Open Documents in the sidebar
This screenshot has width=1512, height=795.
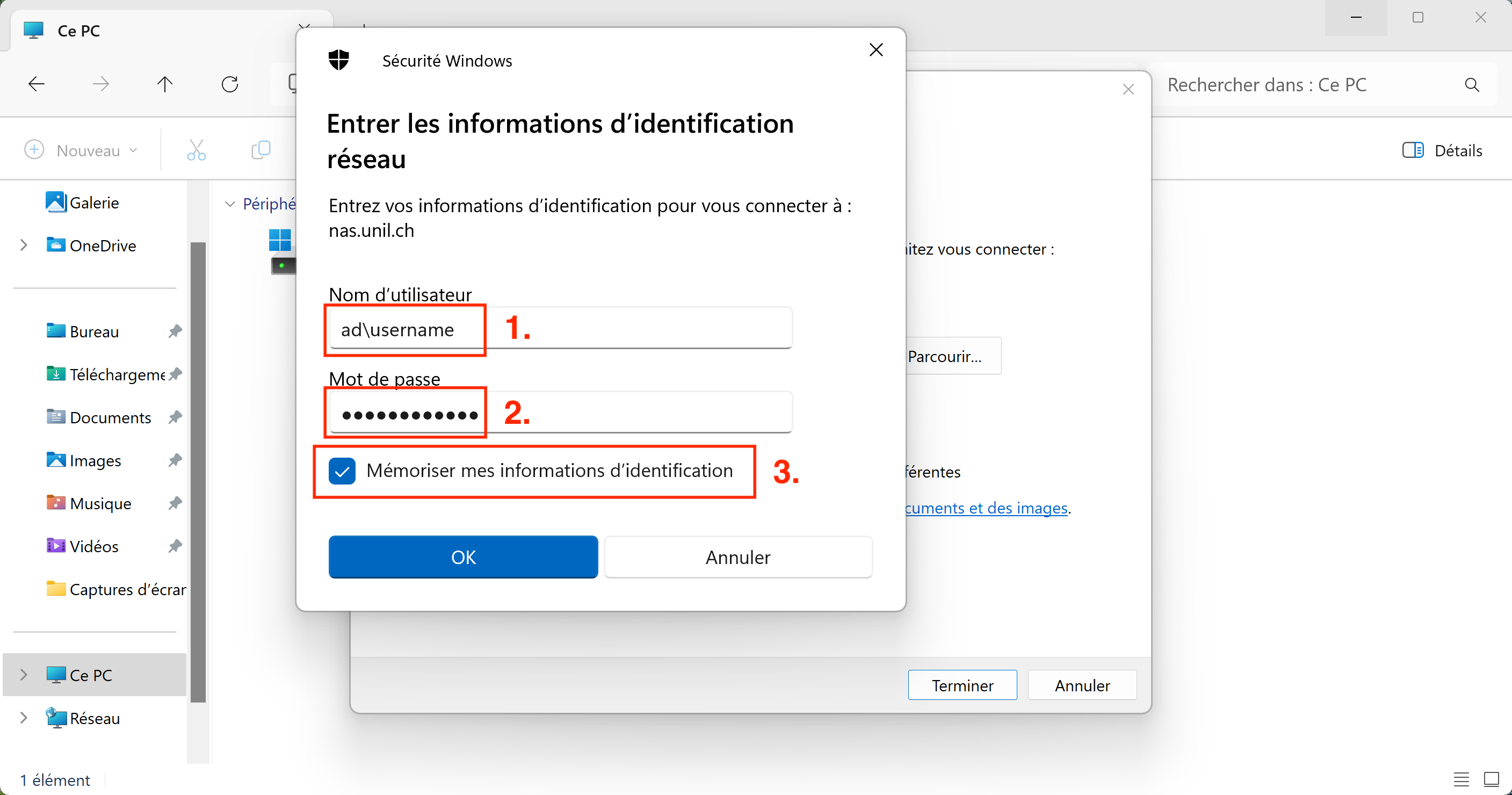110,417
